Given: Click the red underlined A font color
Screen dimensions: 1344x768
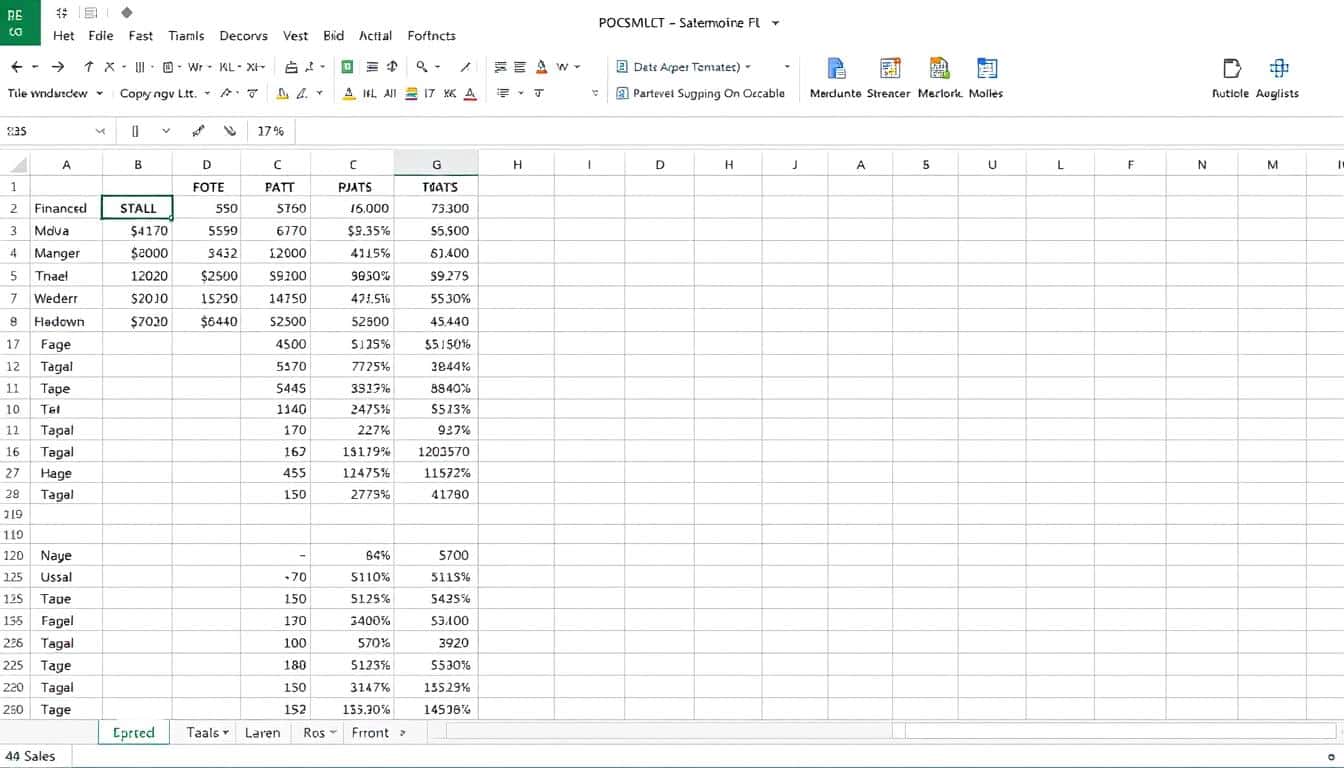Looking at the screenshot, I should 470,93.
